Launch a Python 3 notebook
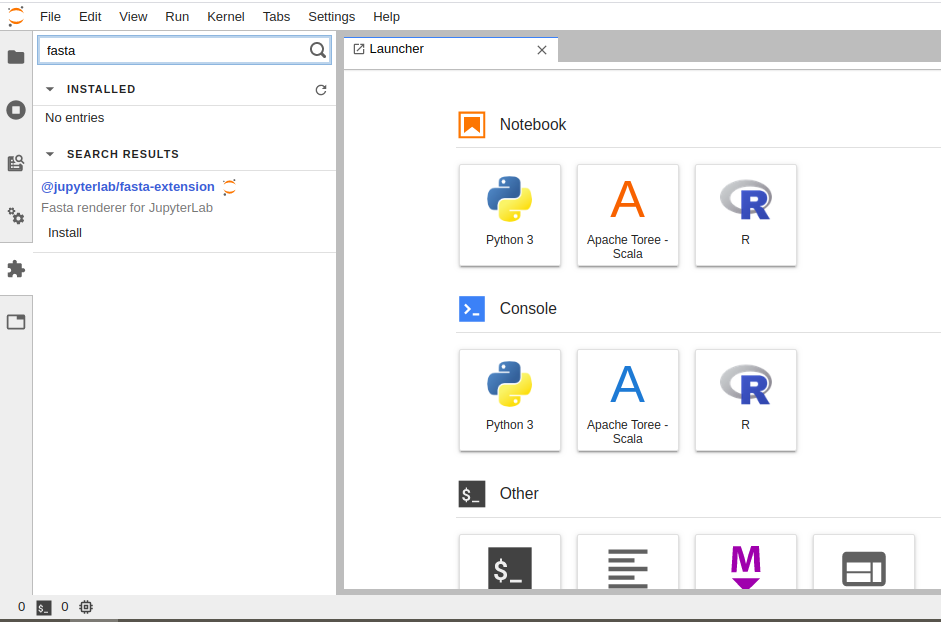Screen dimensions: 941x622 (x=510, y=215)
